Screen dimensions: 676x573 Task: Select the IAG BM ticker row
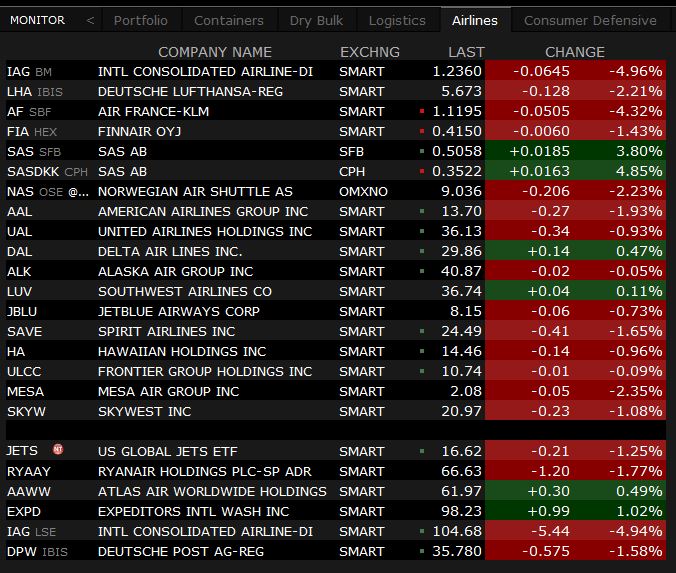tap(336, 71)
